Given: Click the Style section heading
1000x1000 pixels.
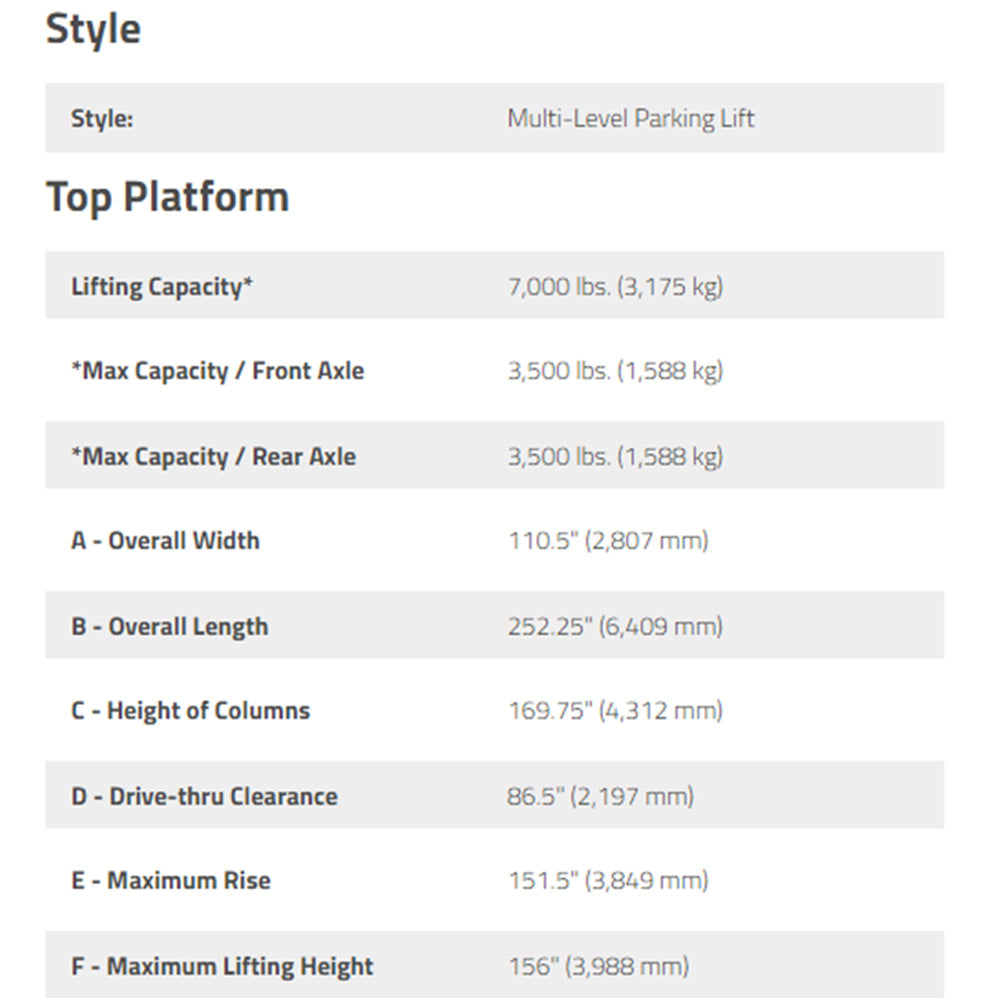Looking at the screenshot, I should (x=93, y=30).
